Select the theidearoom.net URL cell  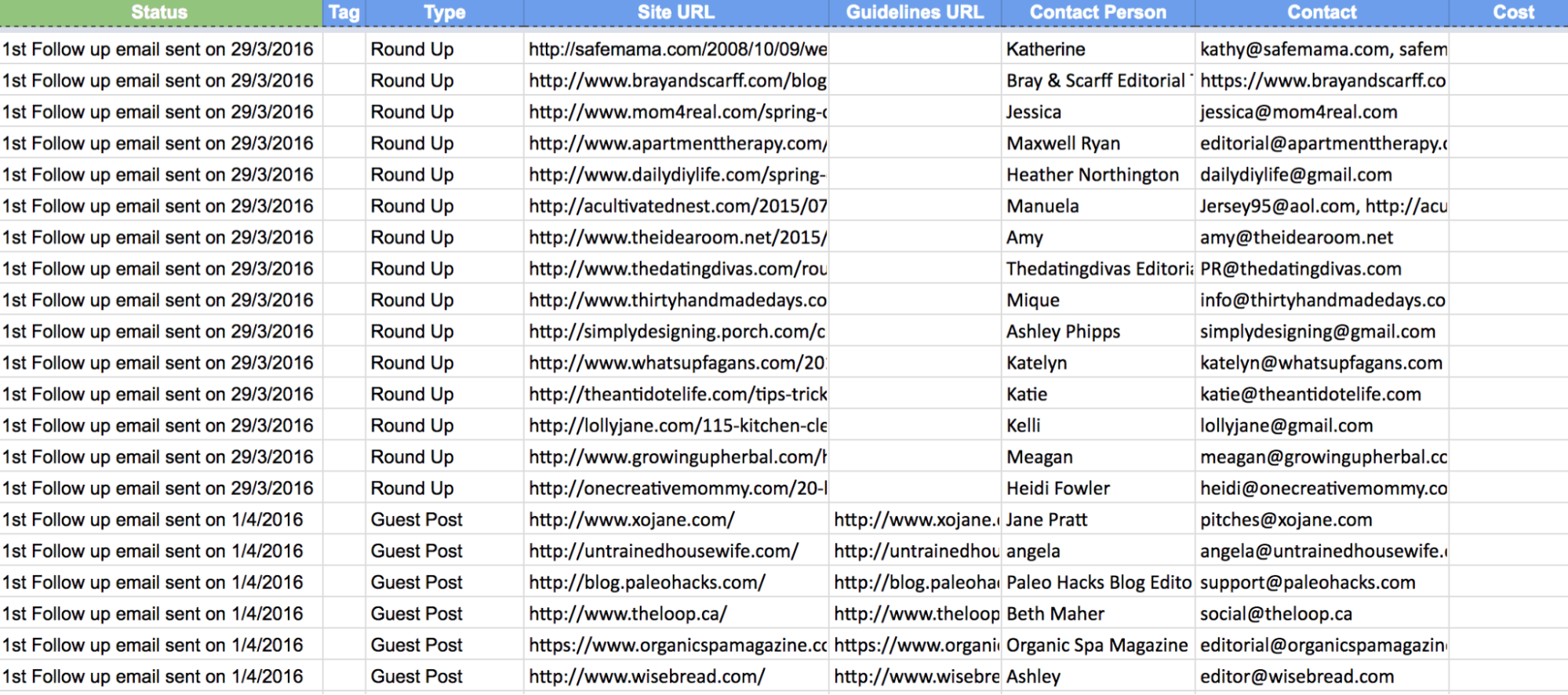coord(676,238)
